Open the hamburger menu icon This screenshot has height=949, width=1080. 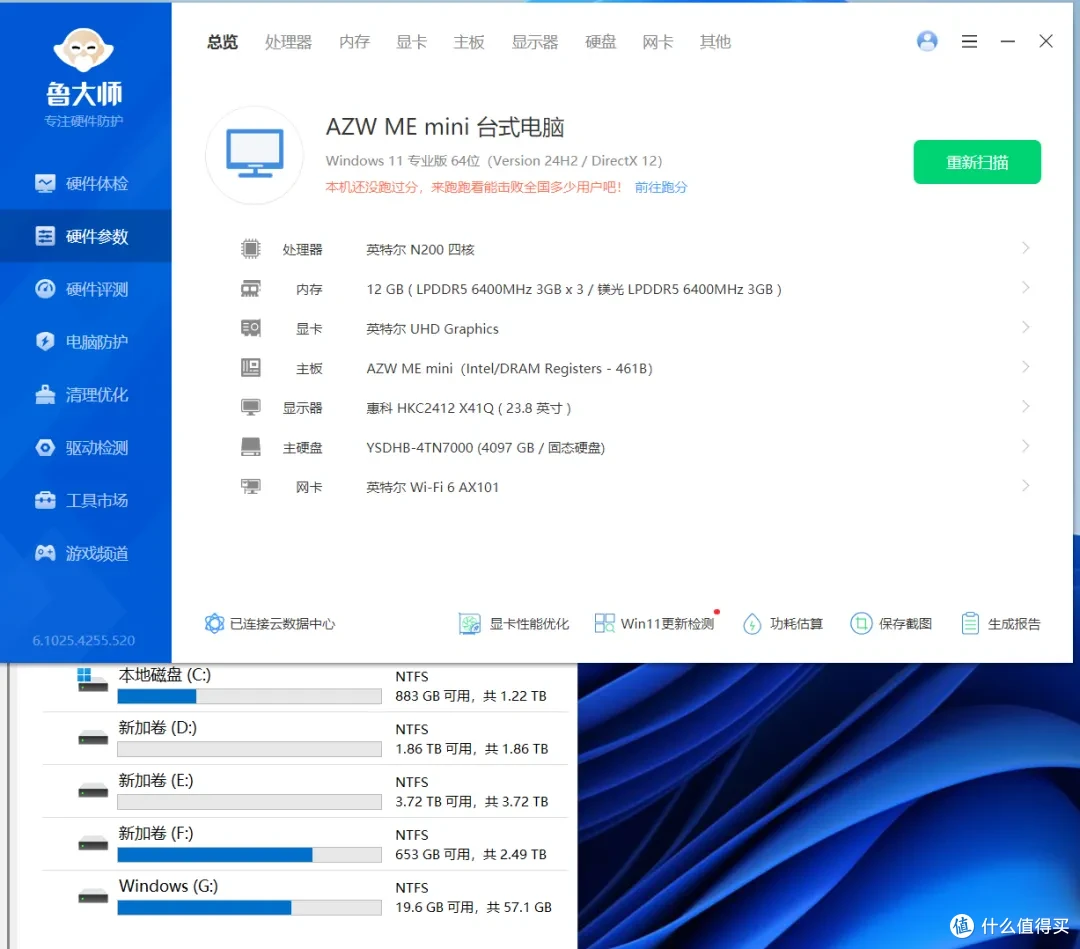[969, 41]
